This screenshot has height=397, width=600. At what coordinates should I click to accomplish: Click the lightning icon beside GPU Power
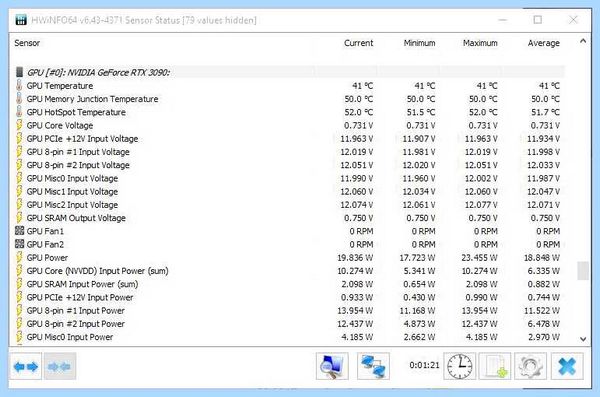(x=19, y=257)
